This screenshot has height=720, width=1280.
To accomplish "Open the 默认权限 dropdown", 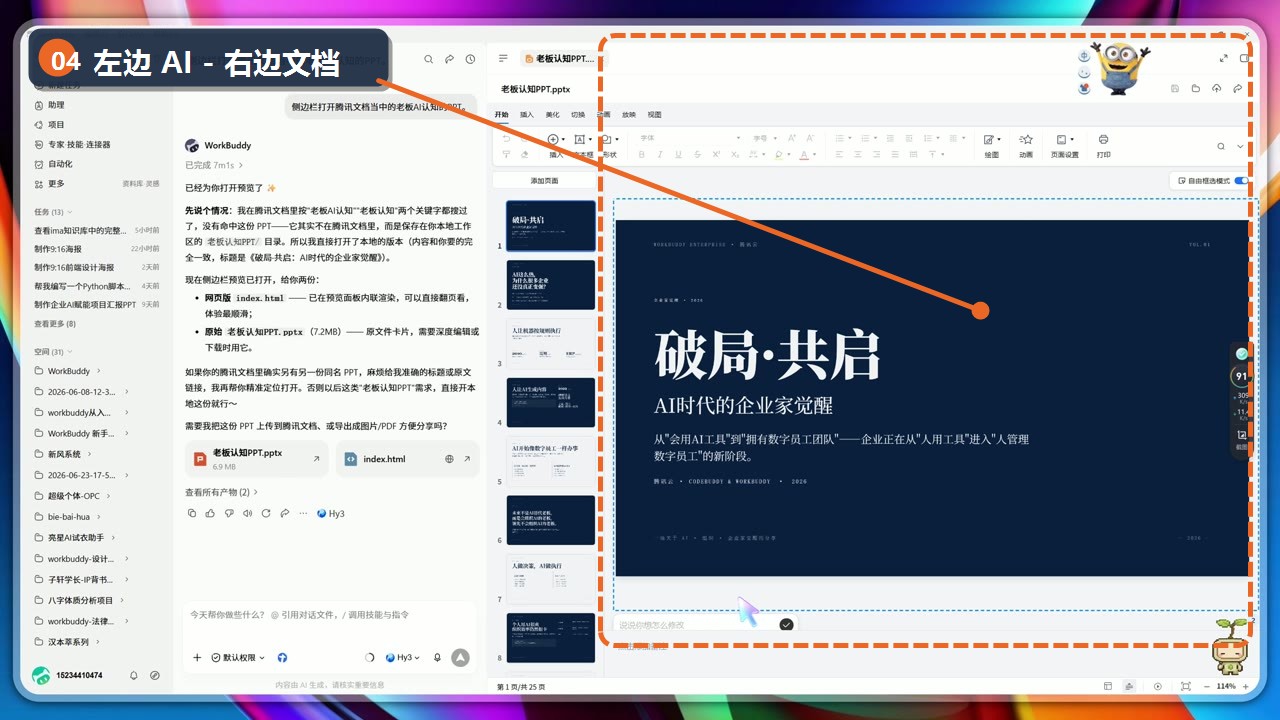I will (239, 658).
